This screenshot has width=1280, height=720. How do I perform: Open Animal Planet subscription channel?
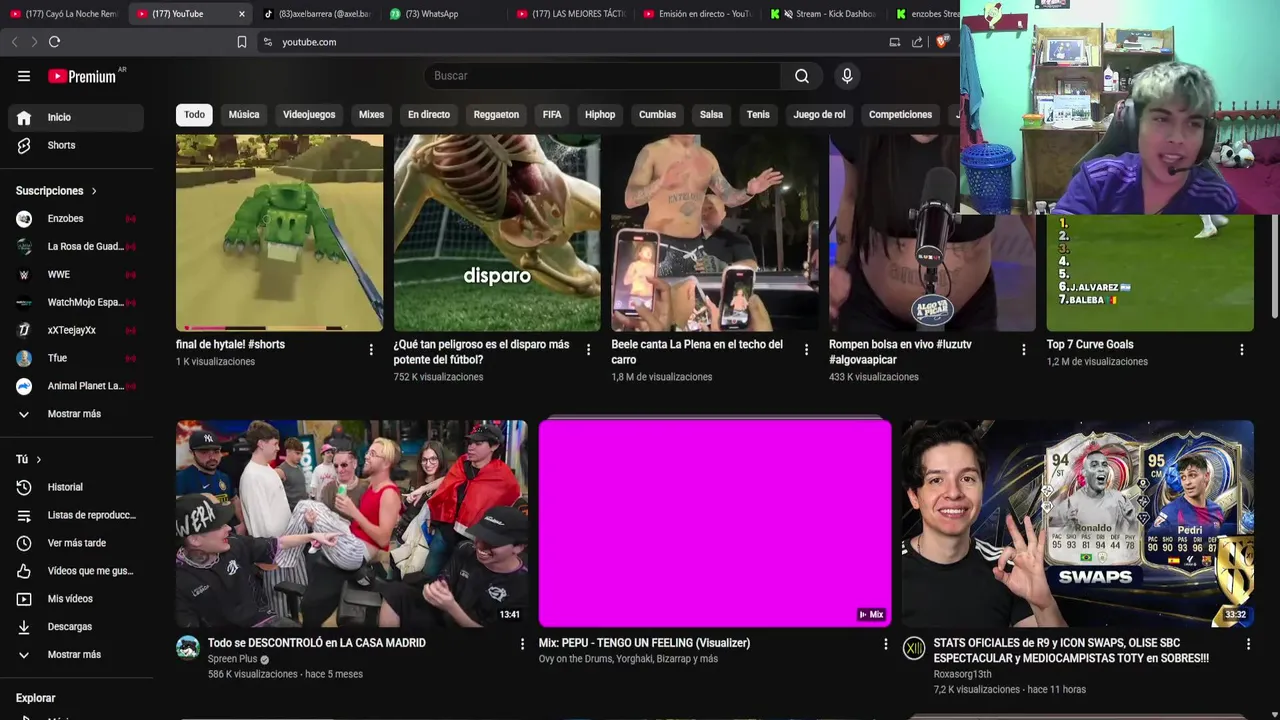tap(76, 387)
